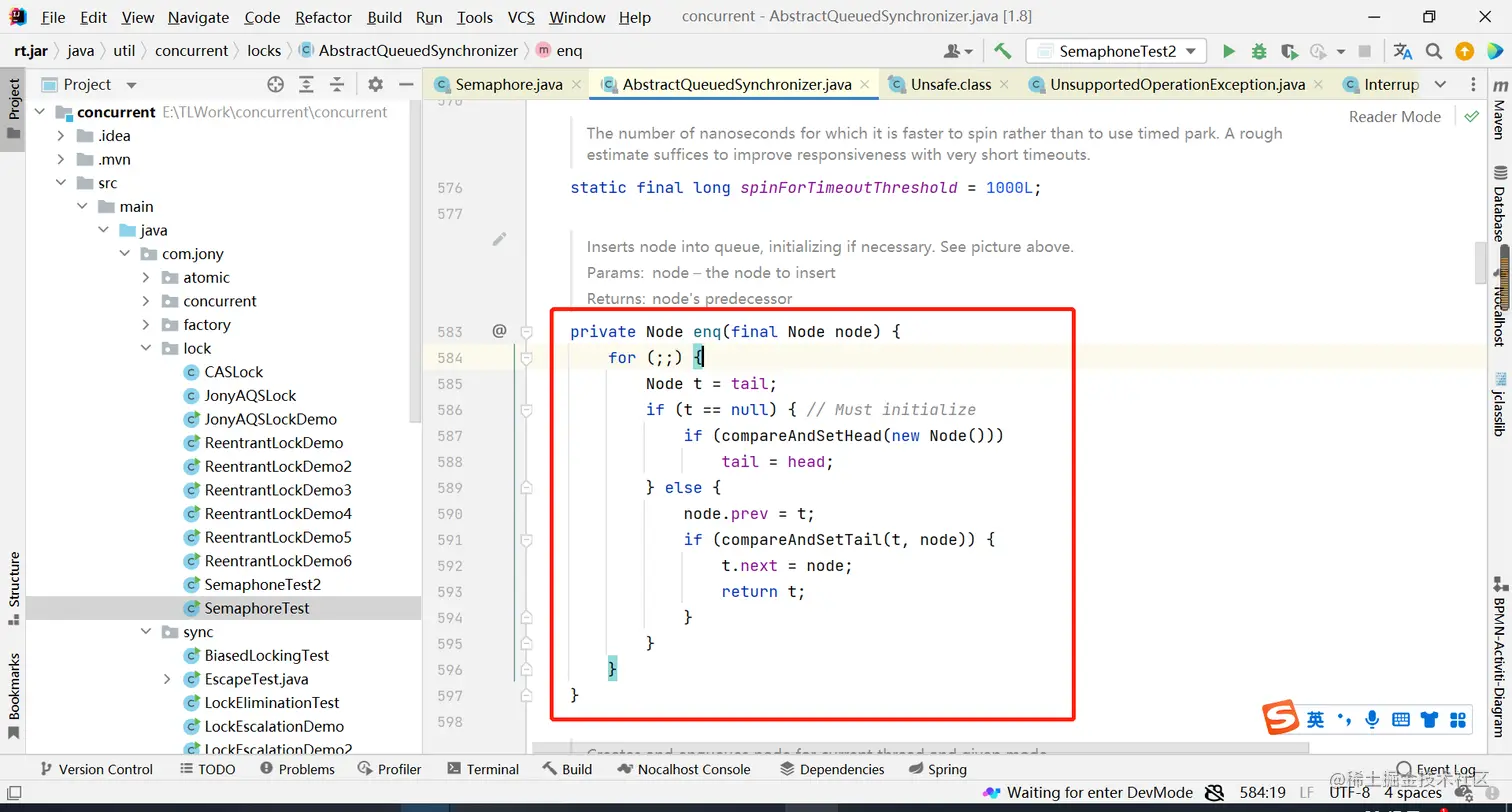Open Terminal tool window

coord(483,769)
